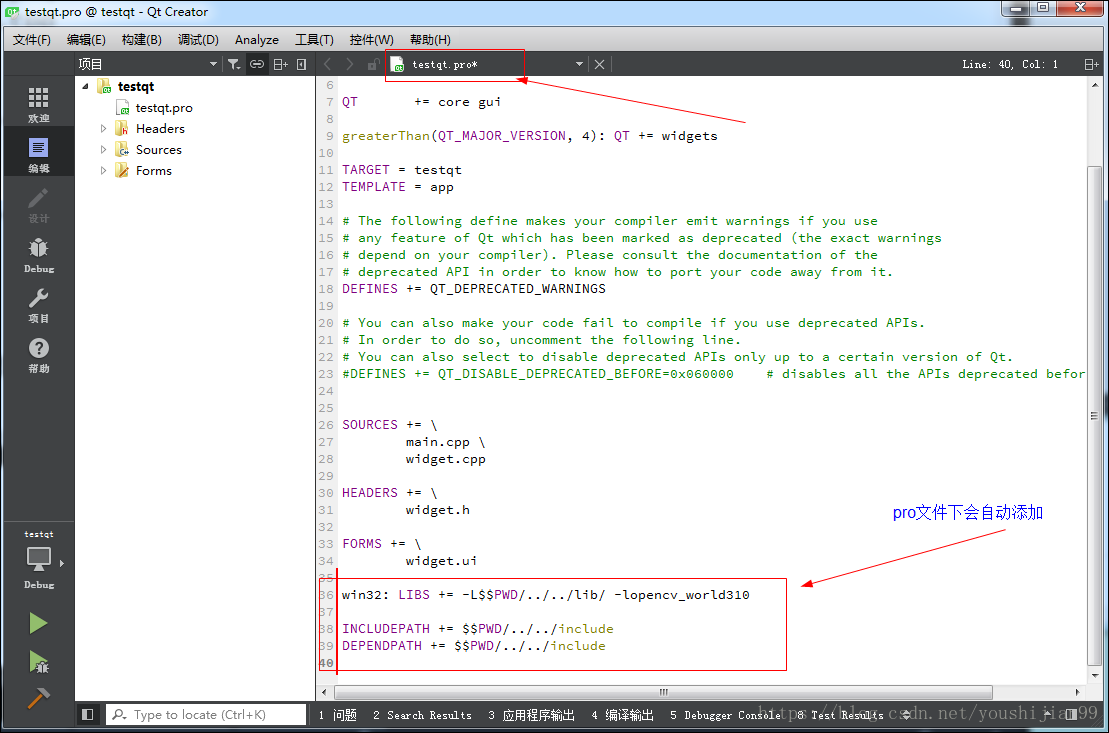This screenshot has height=733, width=1109.
Task: Place cursor on INCLUDEPATH line
Action: (477, 629)
